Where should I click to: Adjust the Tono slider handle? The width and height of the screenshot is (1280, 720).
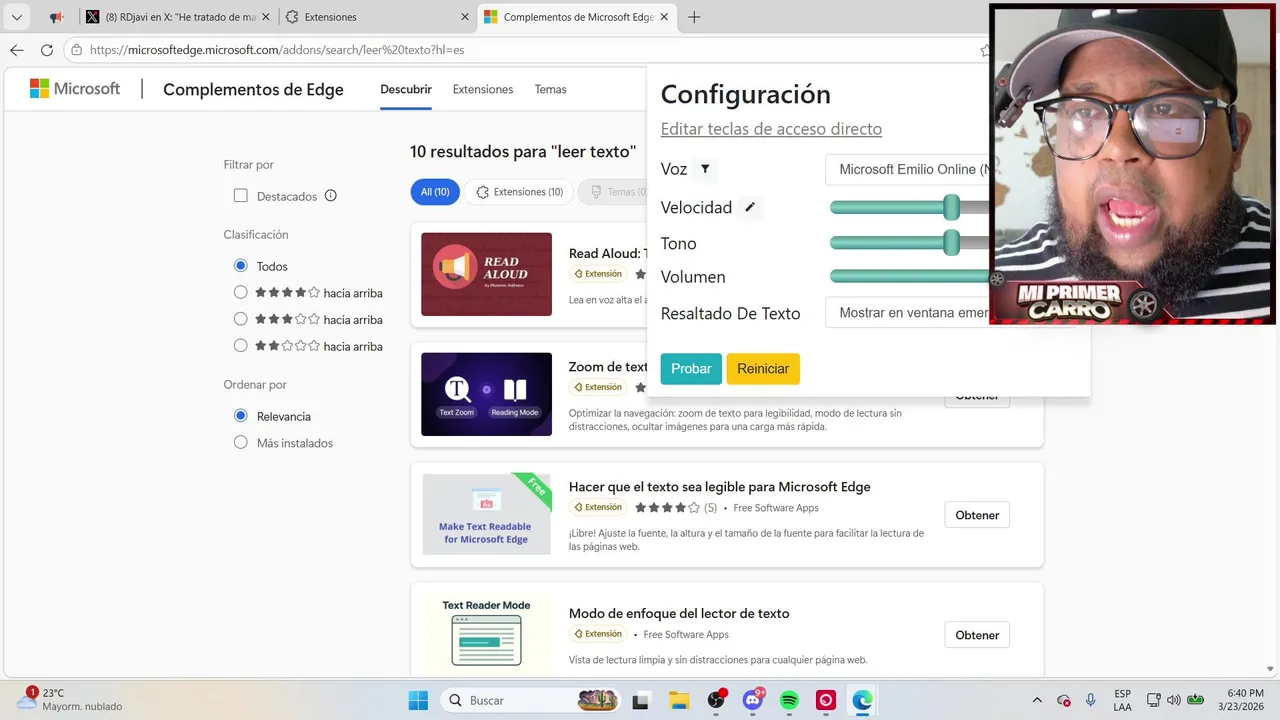952,243
